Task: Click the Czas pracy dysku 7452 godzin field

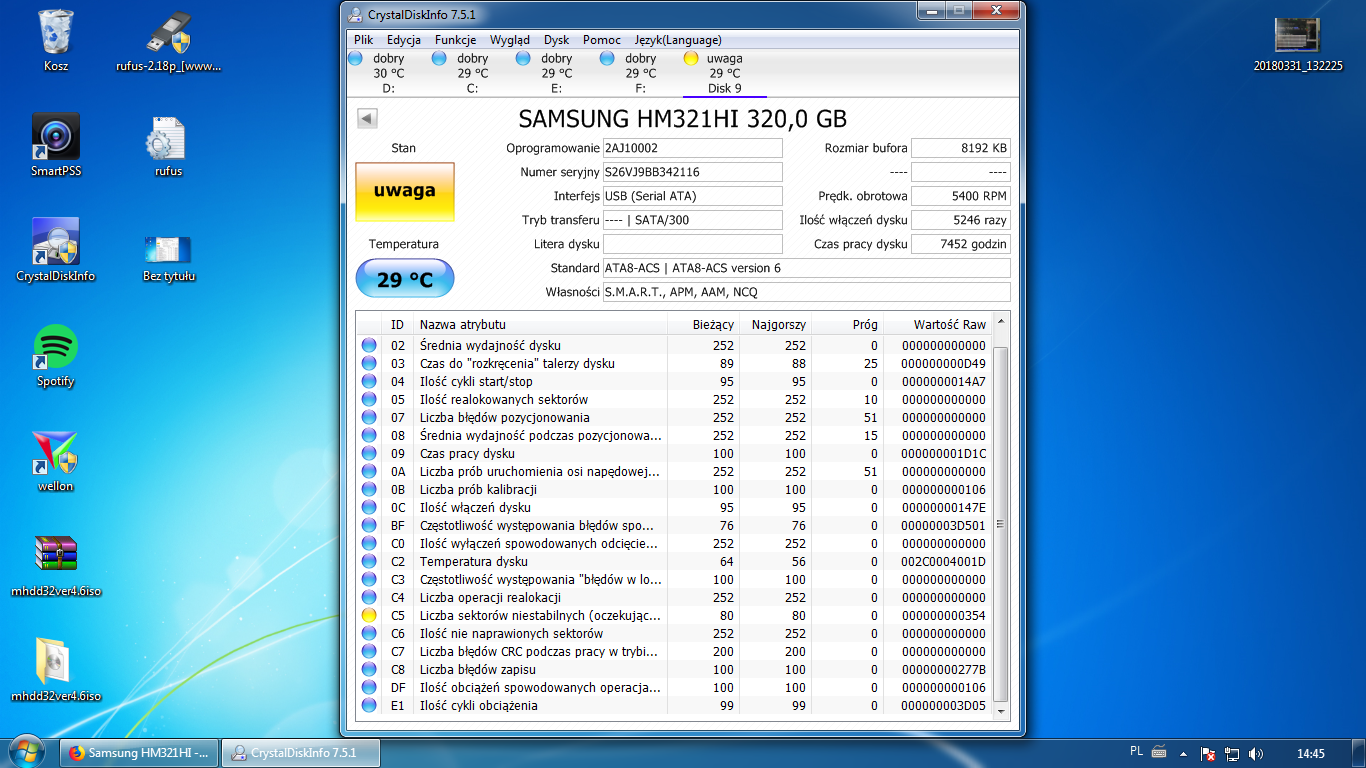Action: click(x=960, y=244)
